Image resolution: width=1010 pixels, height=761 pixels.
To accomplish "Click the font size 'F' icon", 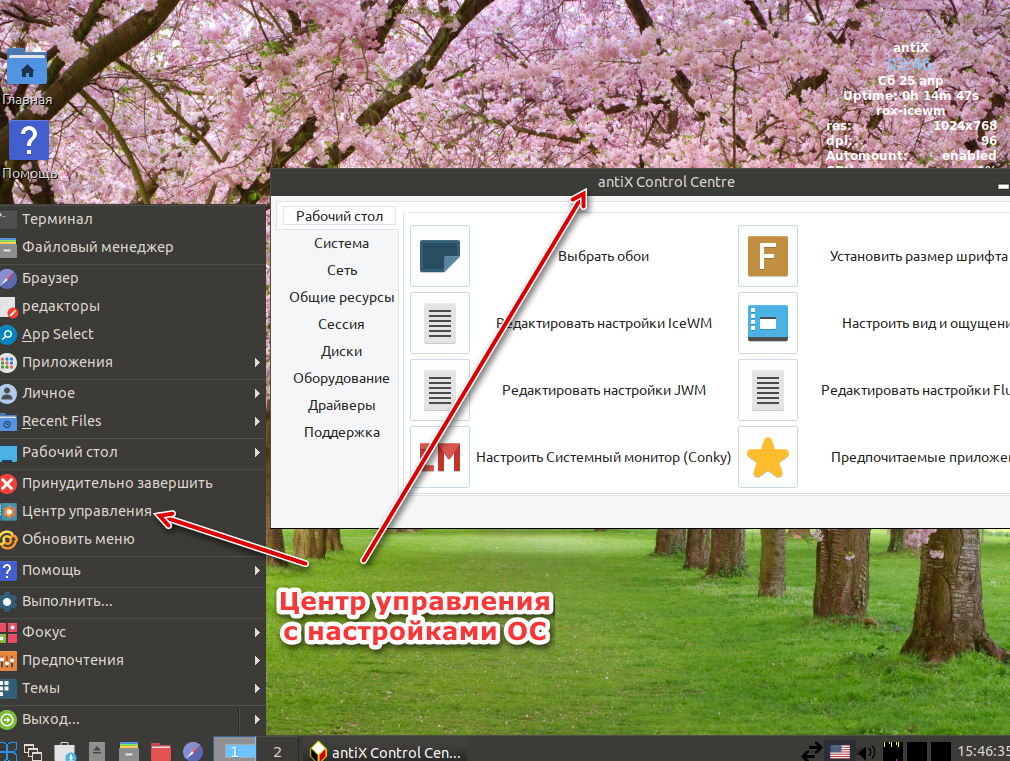I will click(x=768, y=256).
